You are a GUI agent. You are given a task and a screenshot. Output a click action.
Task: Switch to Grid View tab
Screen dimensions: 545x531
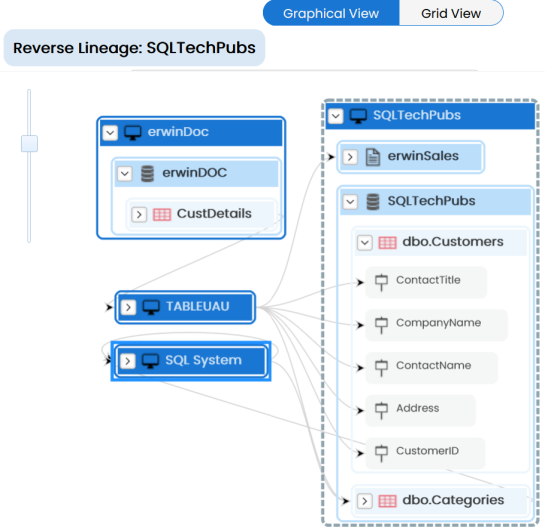tap(451, 14)
